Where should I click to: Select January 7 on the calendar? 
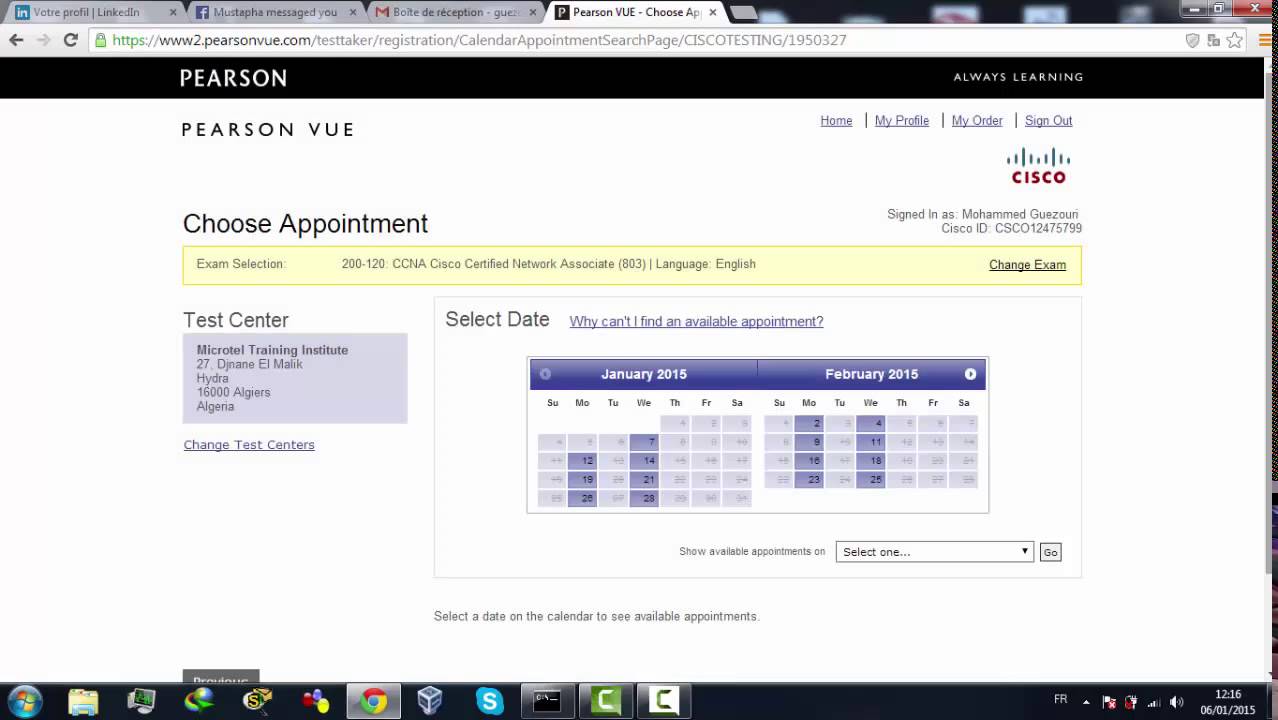[645, 442]
